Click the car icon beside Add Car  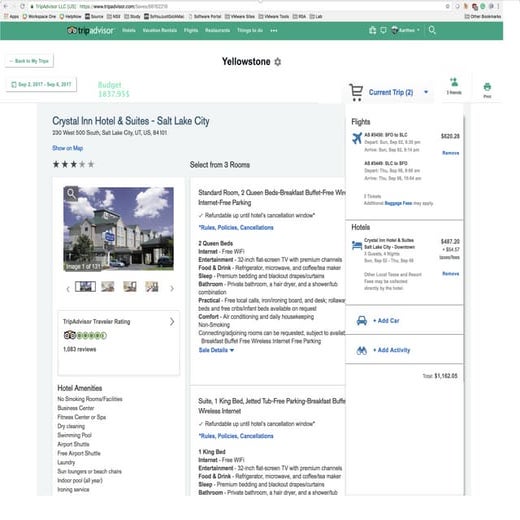click(362, 321)
